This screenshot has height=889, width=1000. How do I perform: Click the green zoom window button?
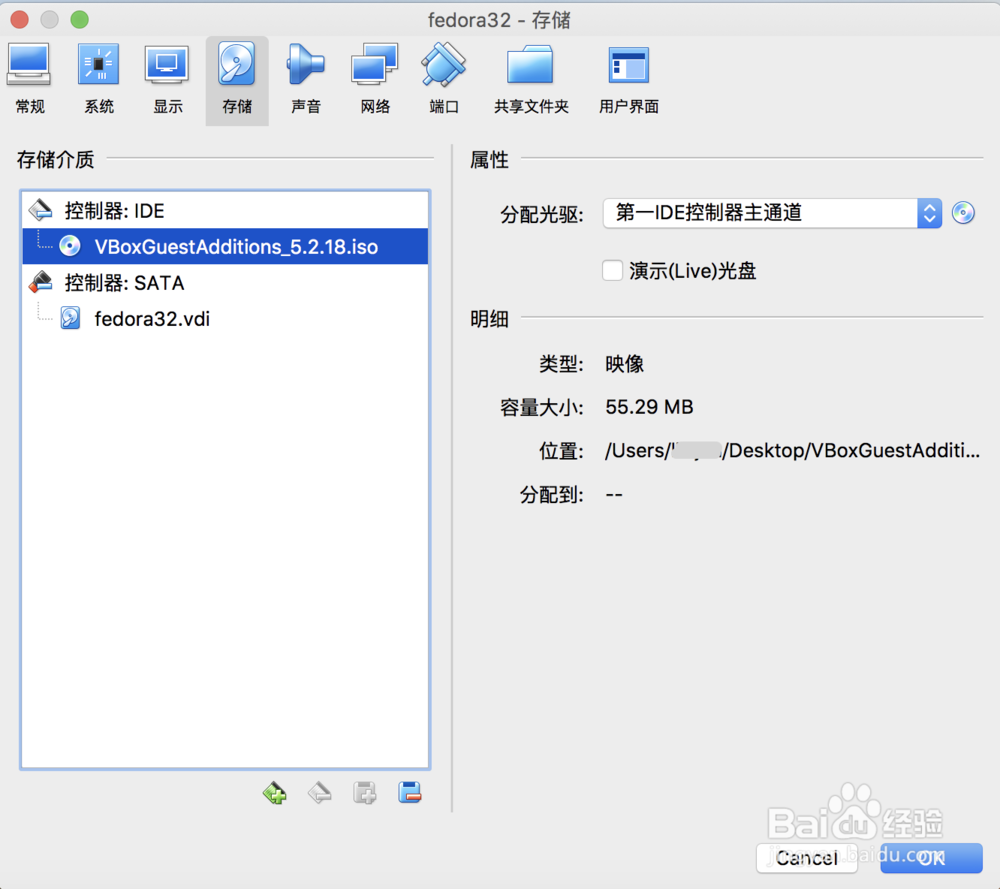tap(80, 20)
